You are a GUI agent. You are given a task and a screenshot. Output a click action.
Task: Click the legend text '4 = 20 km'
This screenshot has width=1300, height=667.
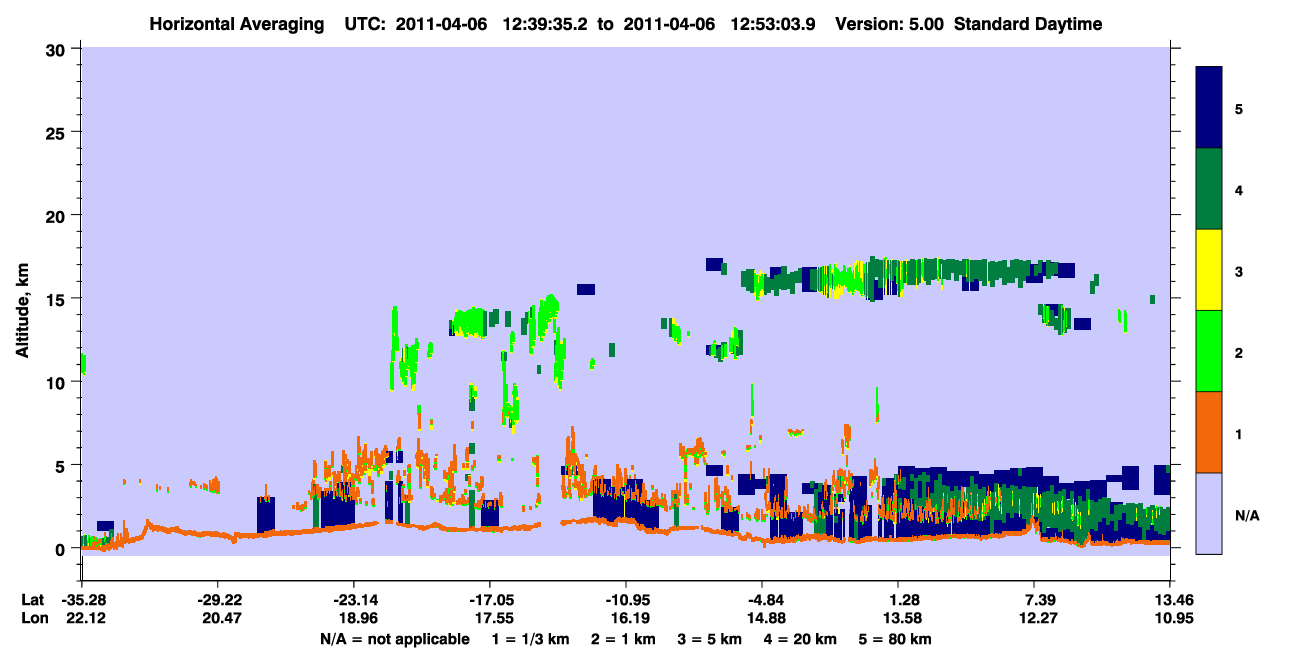tap(801, 639)
